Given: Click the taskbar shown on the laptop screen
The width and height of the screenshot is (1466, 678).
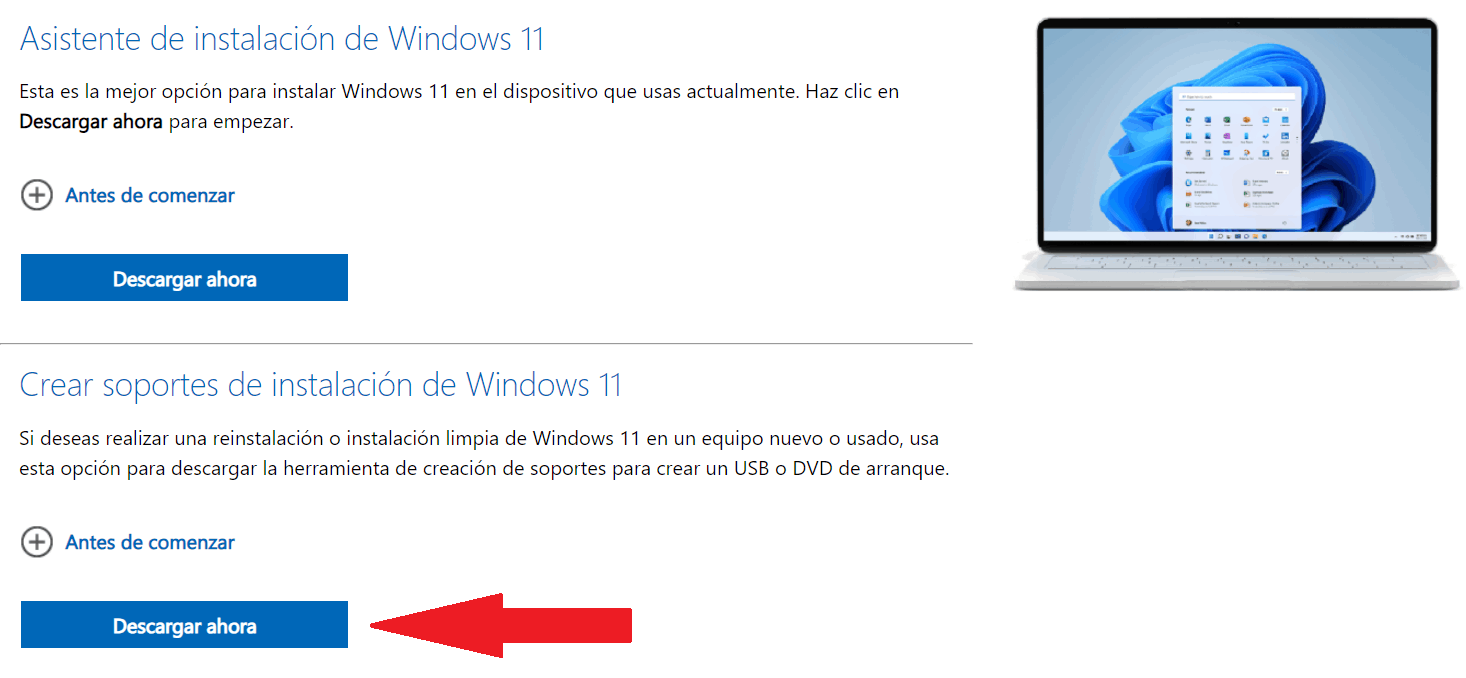Looking at the screenshot, I should coord(1237,236).
